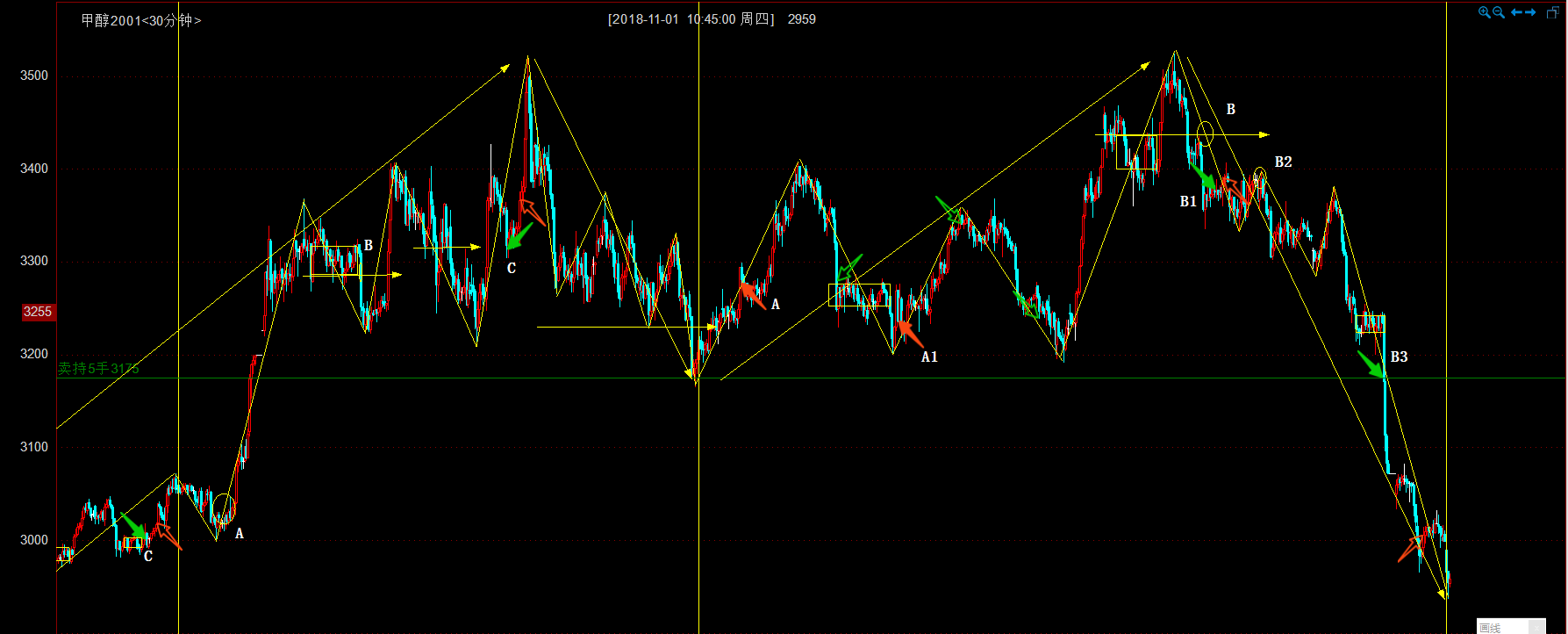Open the 画线 drawing tool panel
Image resolution: width=1568 pixels, height=634 pixels.
1491,627
